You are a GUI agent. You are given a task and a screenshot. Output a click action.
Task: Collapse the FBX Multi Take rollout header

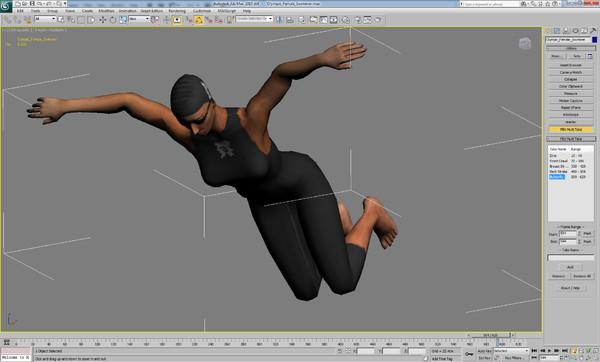point(571,139)
